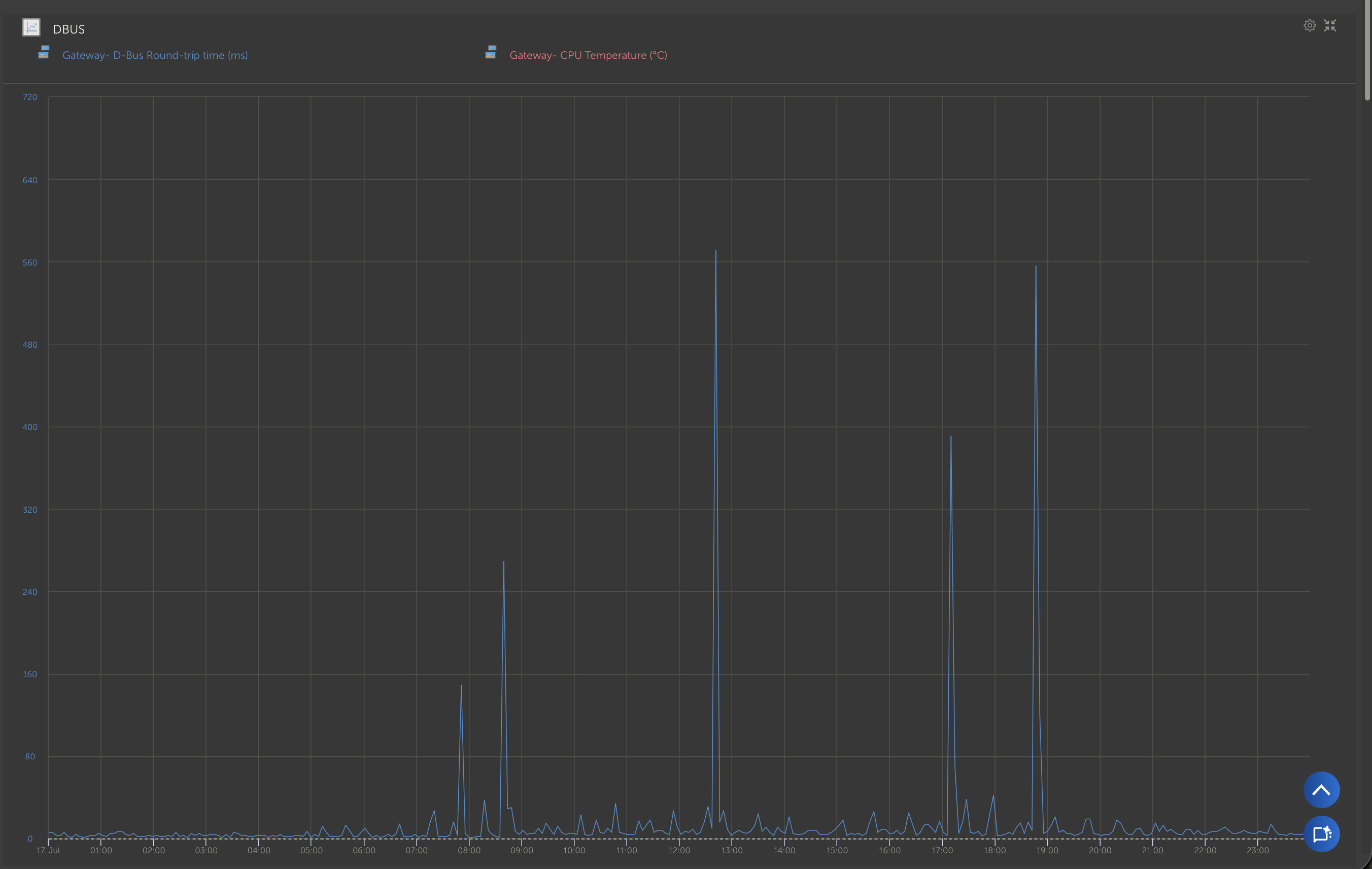Click the page vertical scrollbar
Screen dimensions: 1372x869
click(1367, 51)
